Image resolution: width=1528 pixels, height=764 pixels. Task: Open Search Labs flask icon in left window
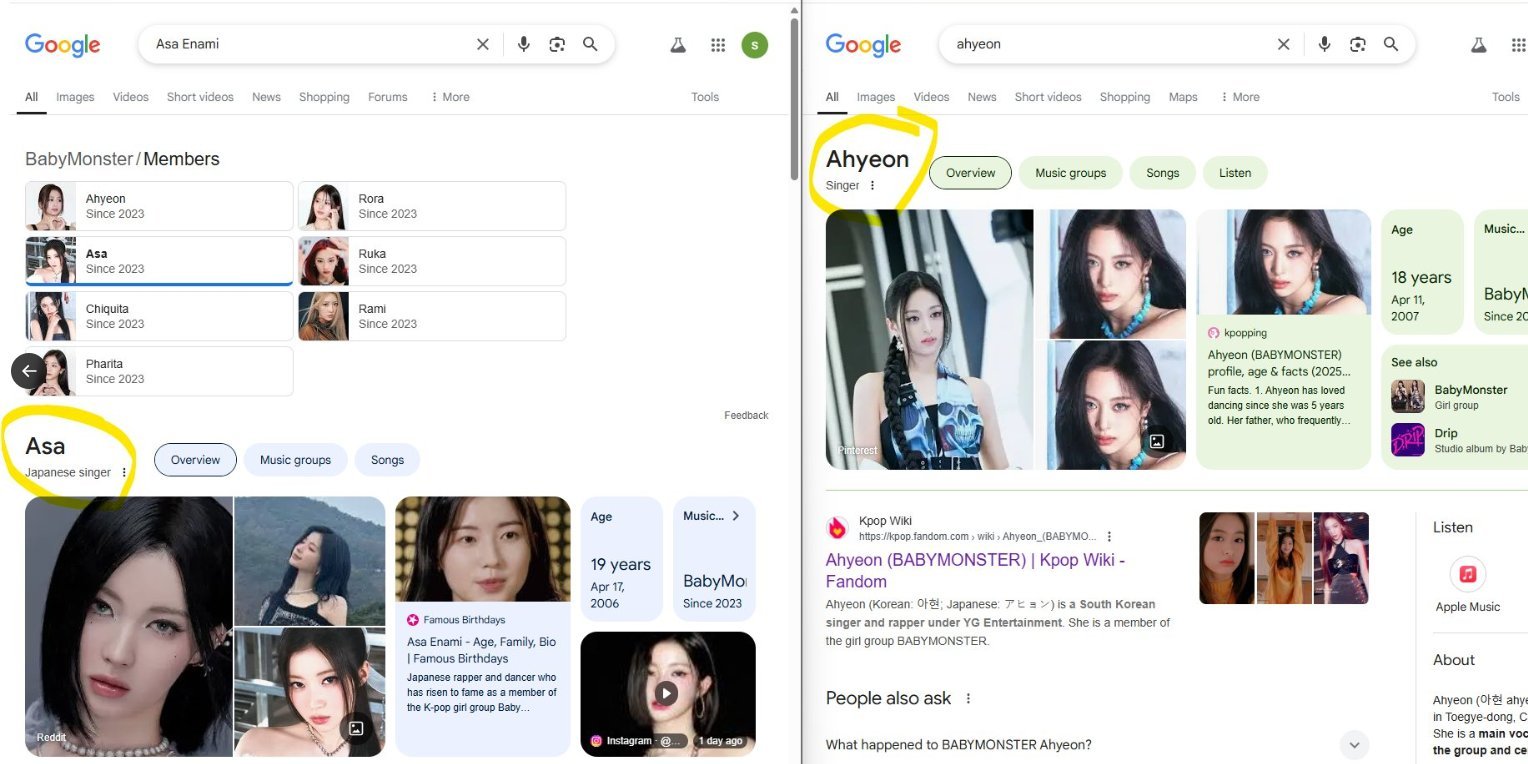tap(678, 45)
